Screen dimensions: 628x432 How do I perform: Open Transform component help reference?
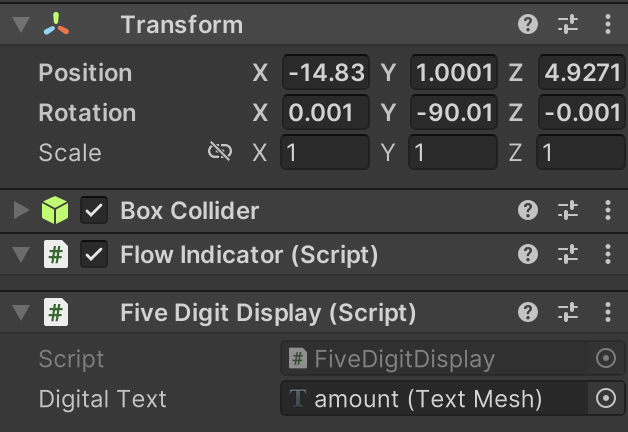click(528, 25)
